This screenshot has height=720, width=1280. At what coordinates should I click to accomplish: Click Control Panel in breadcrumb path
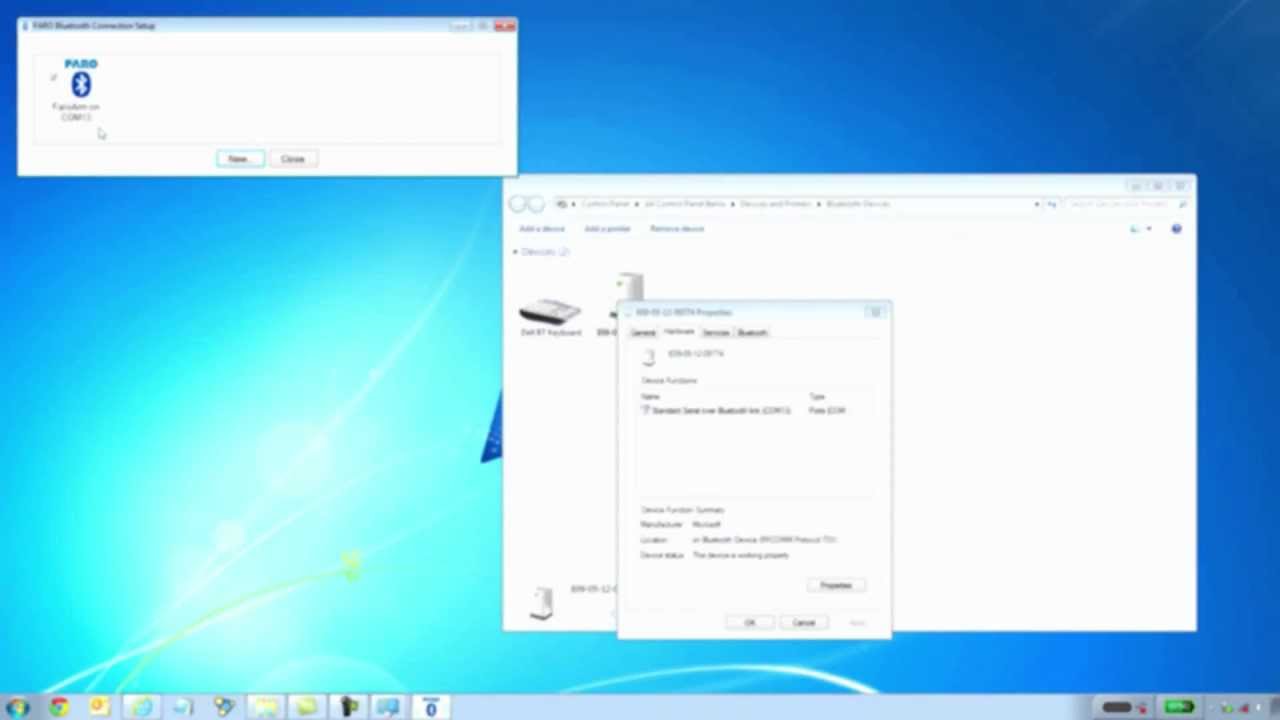coord(606,204)
